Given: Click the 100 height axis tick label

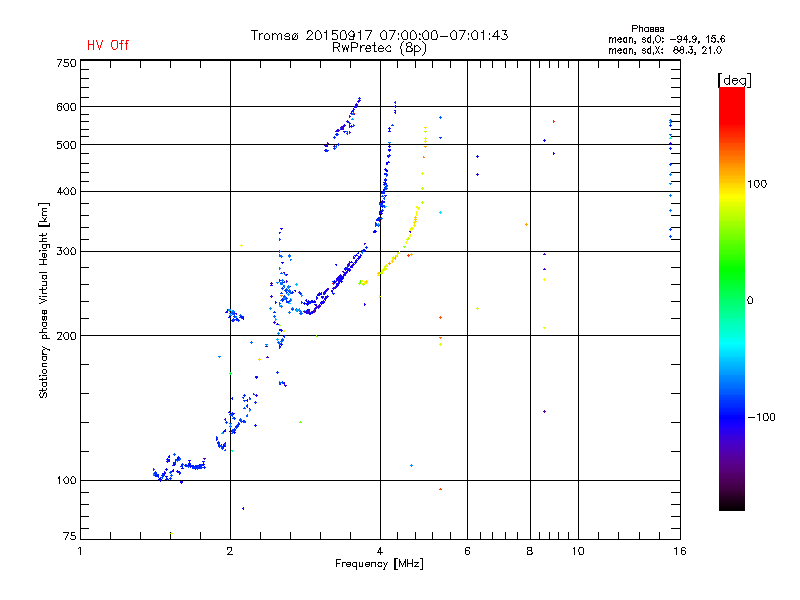Looking at the screenshot, I should point(66,481).
